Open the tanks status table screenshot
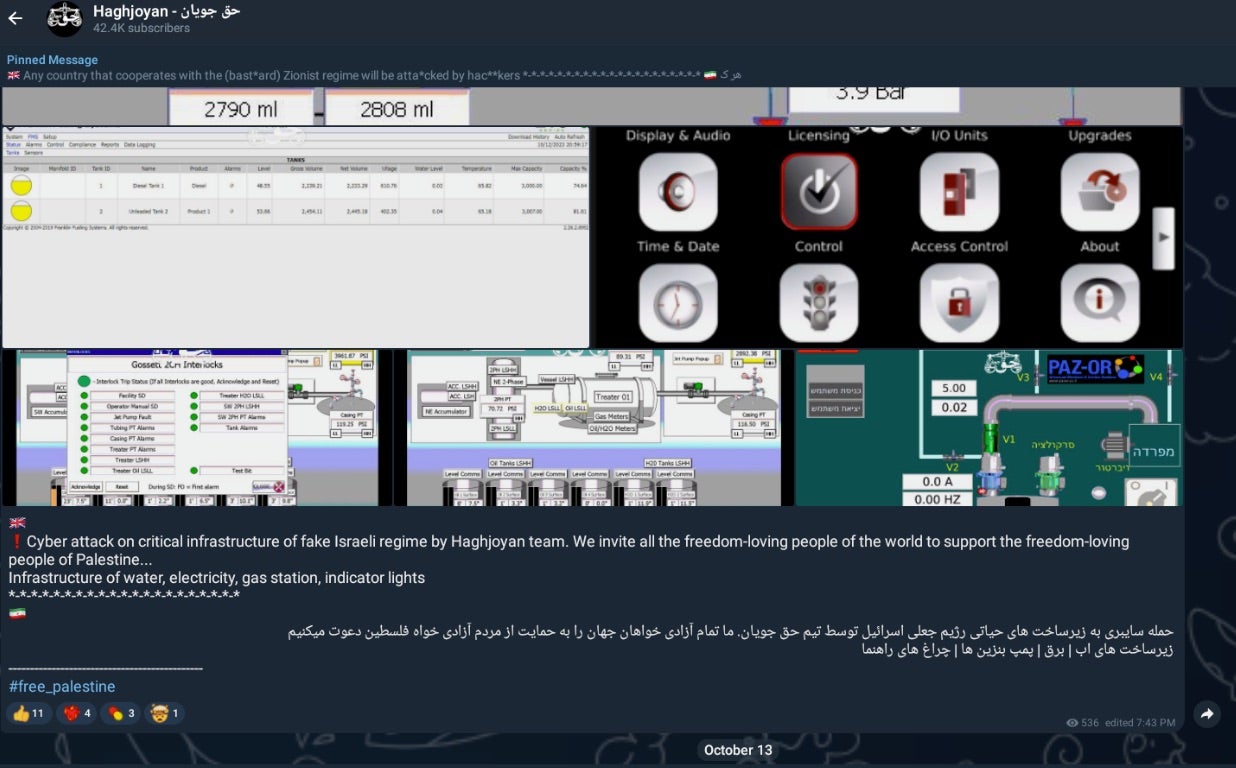 click(x=295, y=237)
